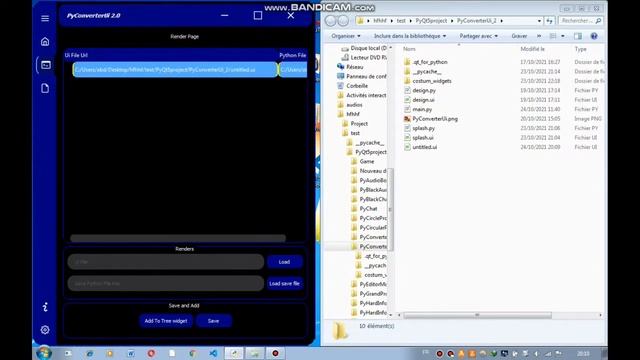640x360 pixels.
Task: Open the Partager avec menu
Action: point(478,36)
